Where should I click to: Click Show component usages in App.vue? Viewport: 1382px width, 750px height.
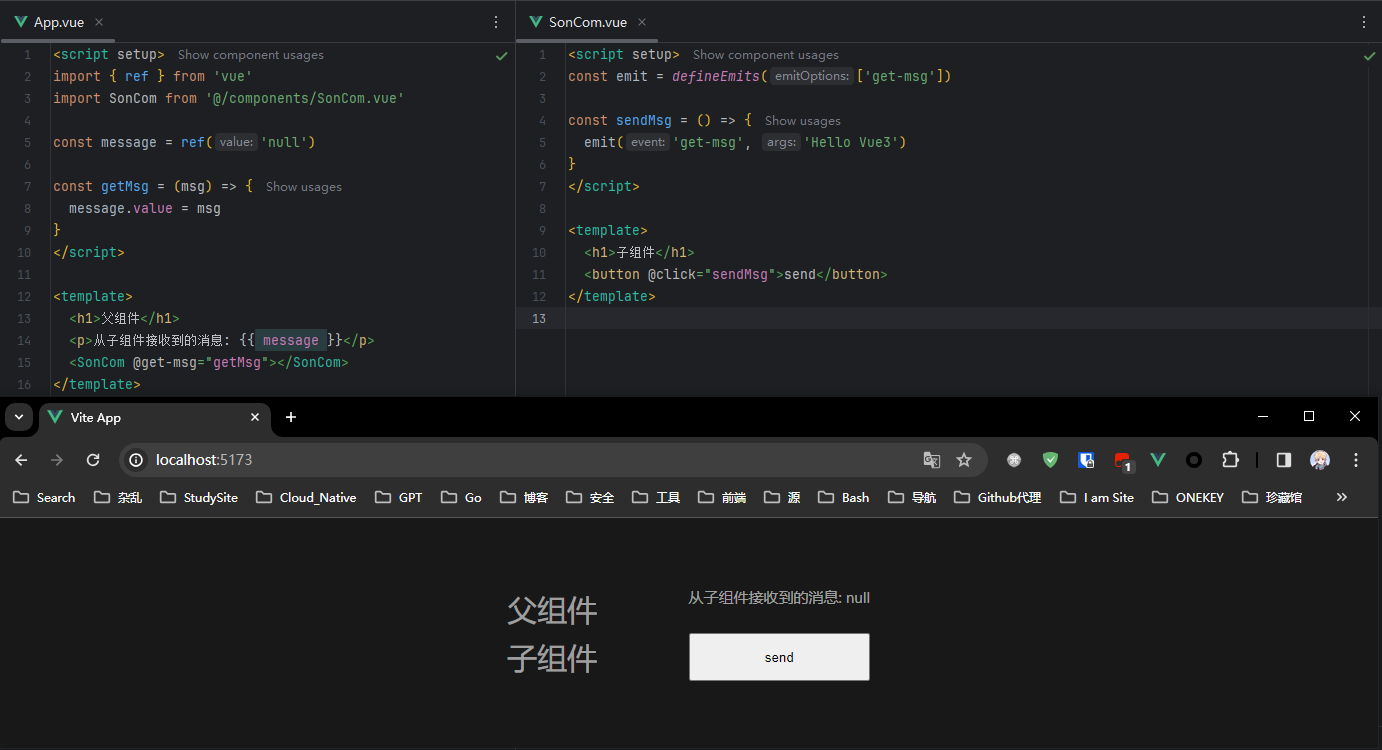[251, 55]
